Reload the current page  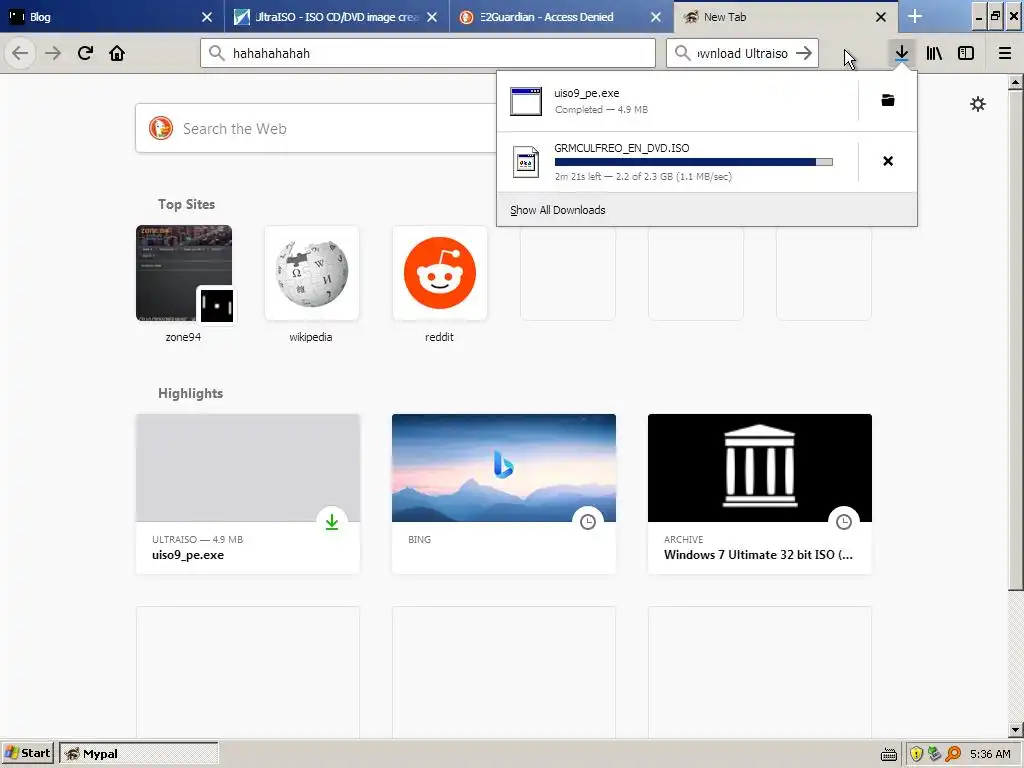[x=85, y=53]
